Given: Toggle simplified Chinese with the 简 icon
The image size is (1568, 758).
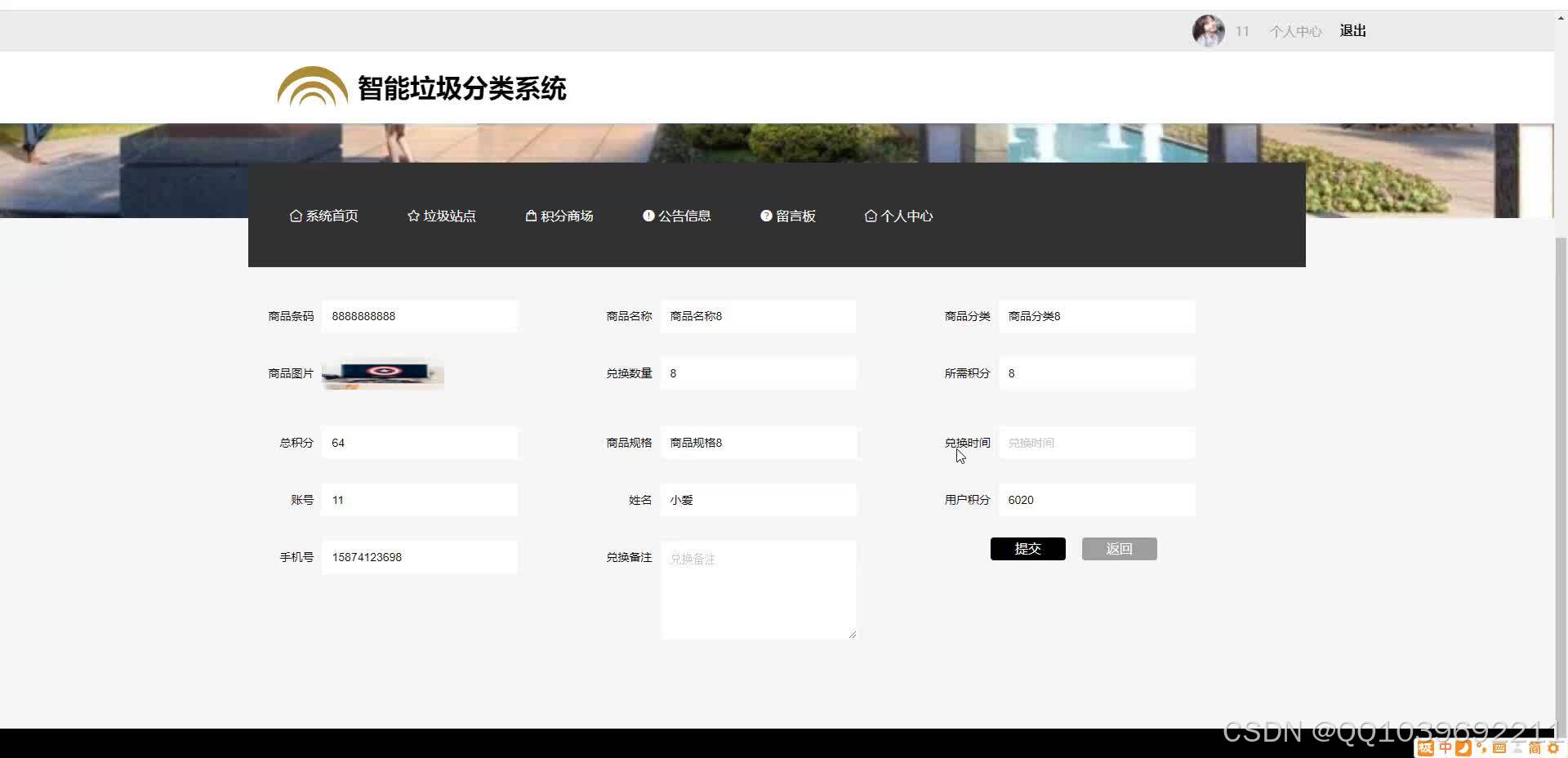Looking at the screenshot, I should (1536, 747).
